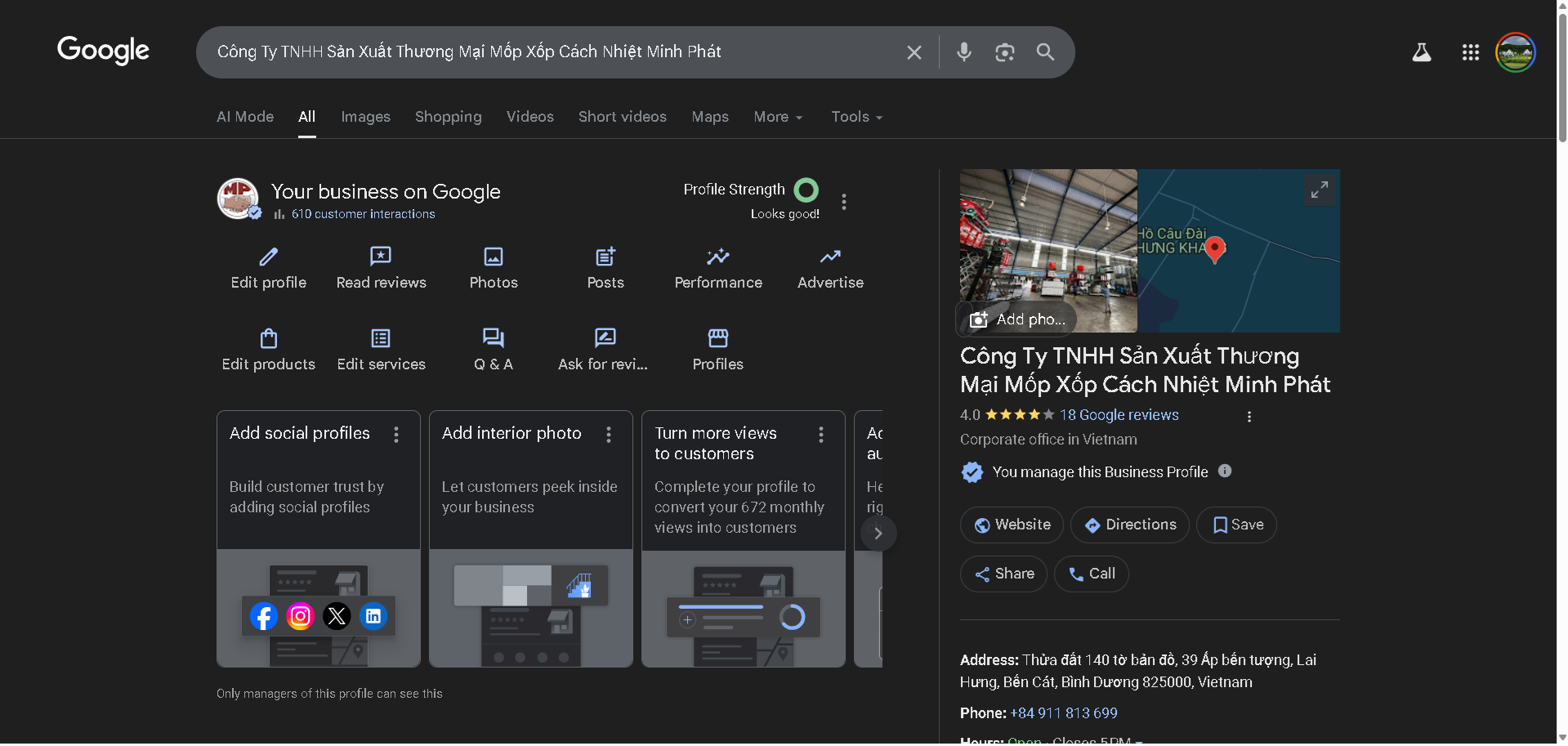Viewport: 1568px width, 746px height.
Task: Start voice search with the microphone icon
Action: click(964, 52)
